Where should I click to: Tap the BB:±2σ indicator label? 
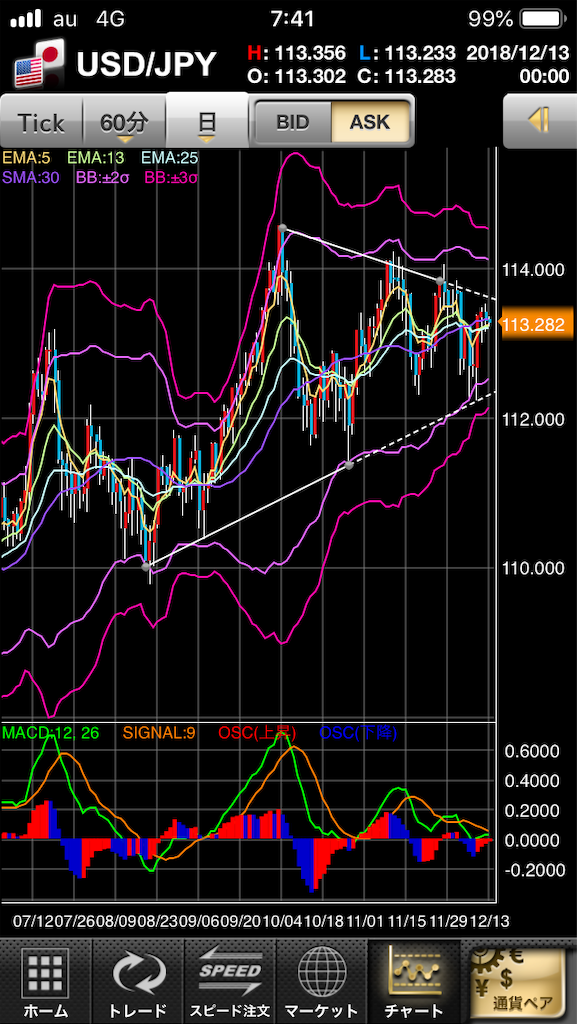[102, 177]
